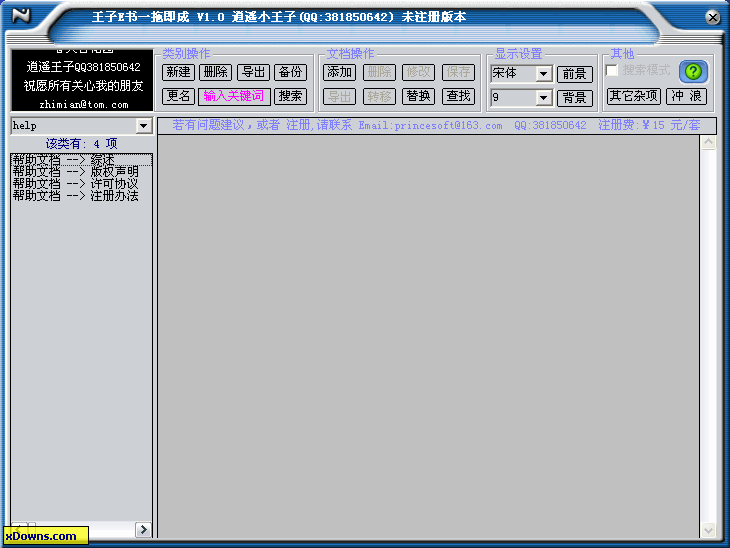Close the window with the X button
The width and height of the screenshot is (730, 548).
click(712, 18)
